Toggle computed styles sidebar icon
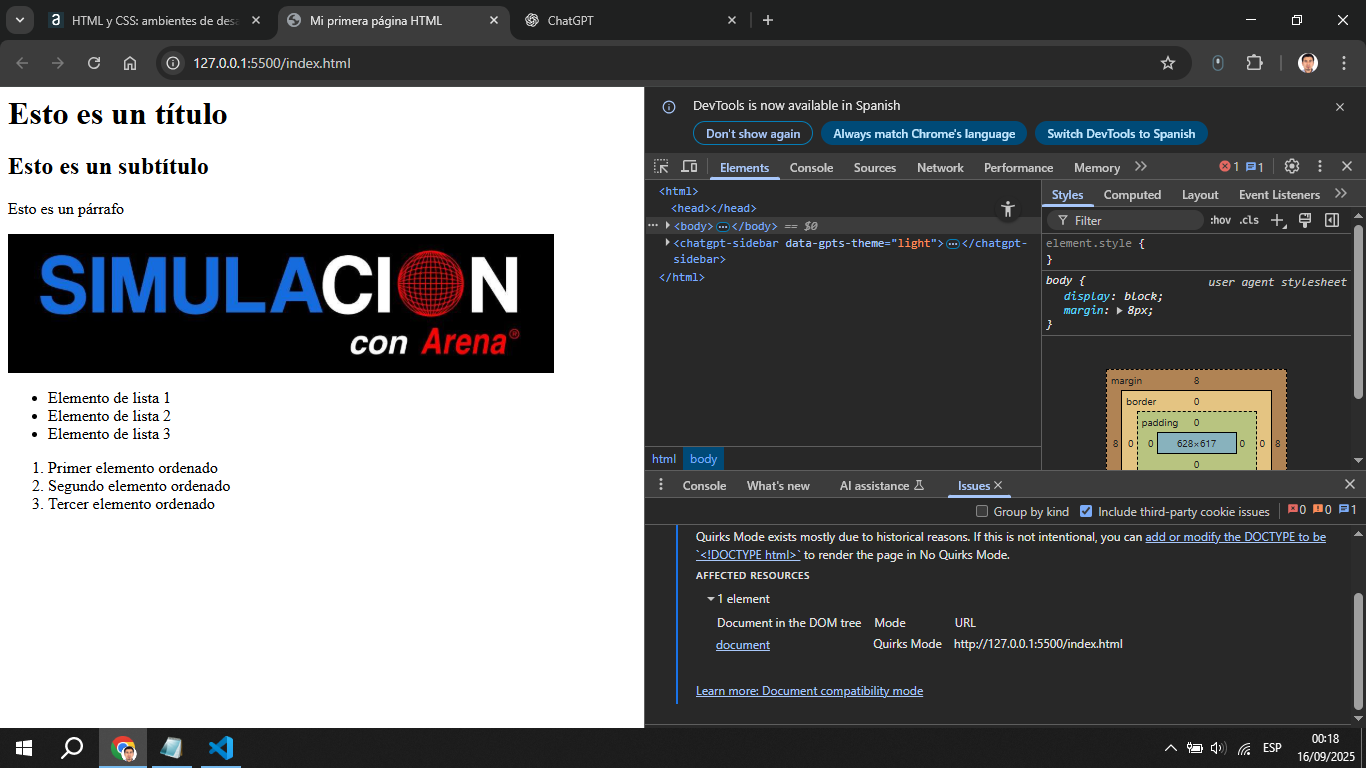Image resolution: width=1366 pixels, height=768 pixels. tap(1332, 220)
